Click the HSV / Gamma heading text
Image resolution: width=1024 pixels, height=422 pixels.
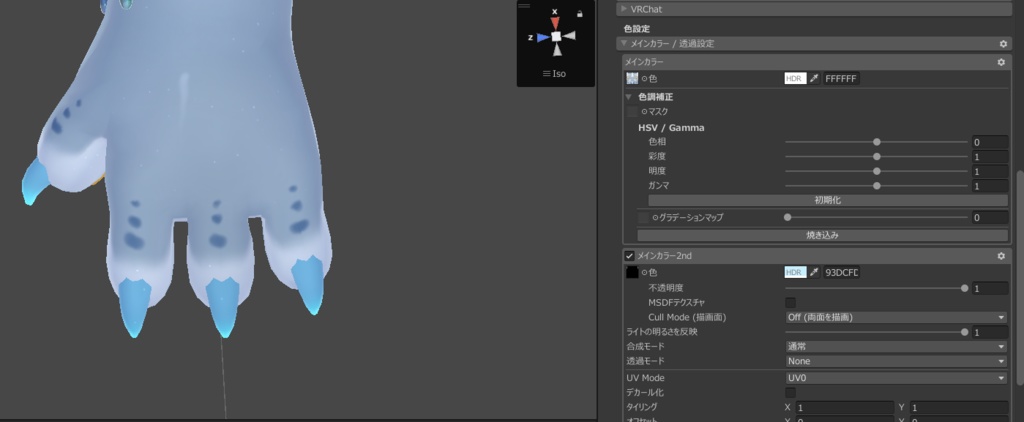click(671, 128)
